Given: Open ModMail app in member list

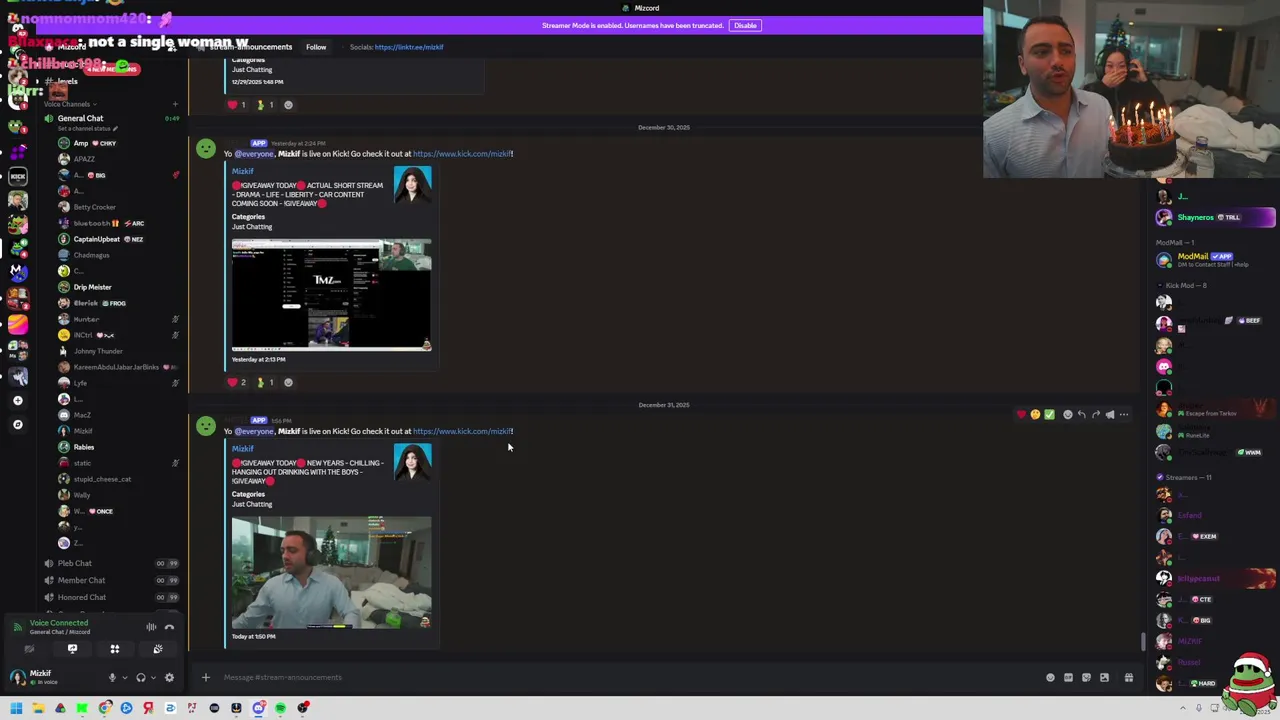Looking at the screenshot, I should (x=1214, y=260).
